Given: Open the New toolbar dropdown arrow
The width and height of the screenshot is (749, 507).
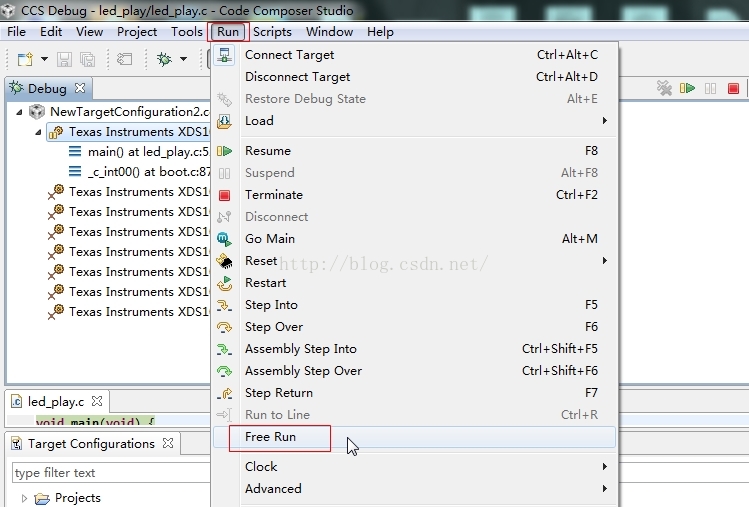Looking at the screenshot, I should click(44, 59).
